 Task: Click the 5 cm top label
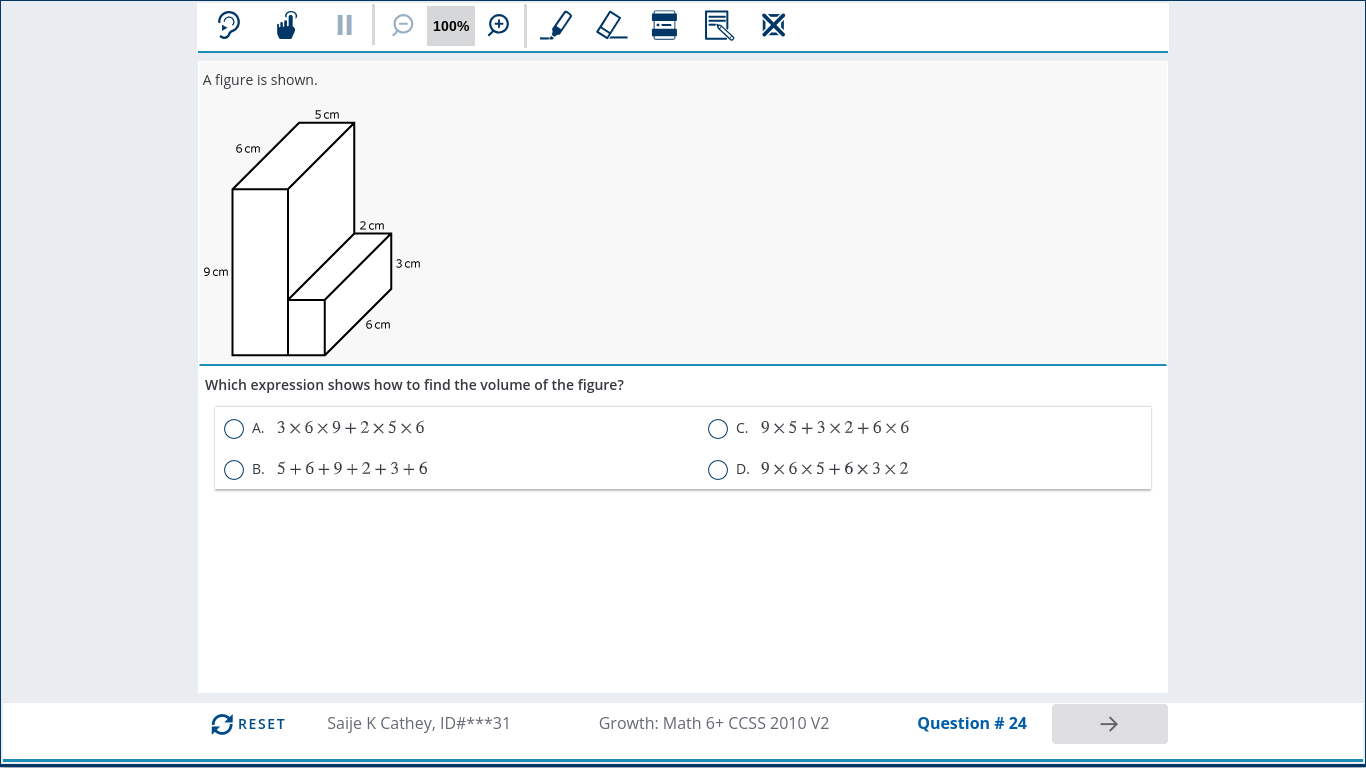[327, 115]
